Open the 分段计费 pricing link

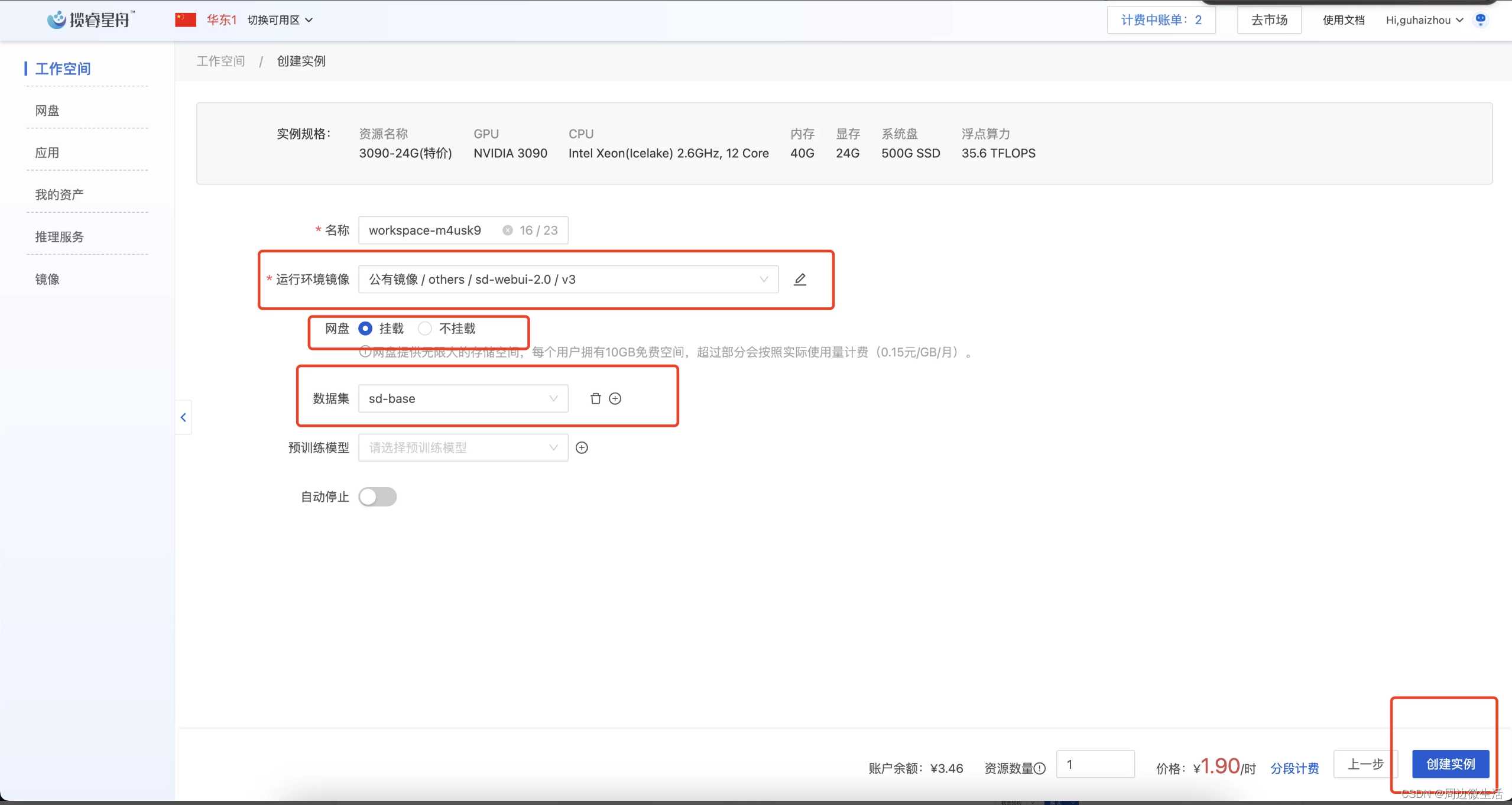[x=1294, y=768]
